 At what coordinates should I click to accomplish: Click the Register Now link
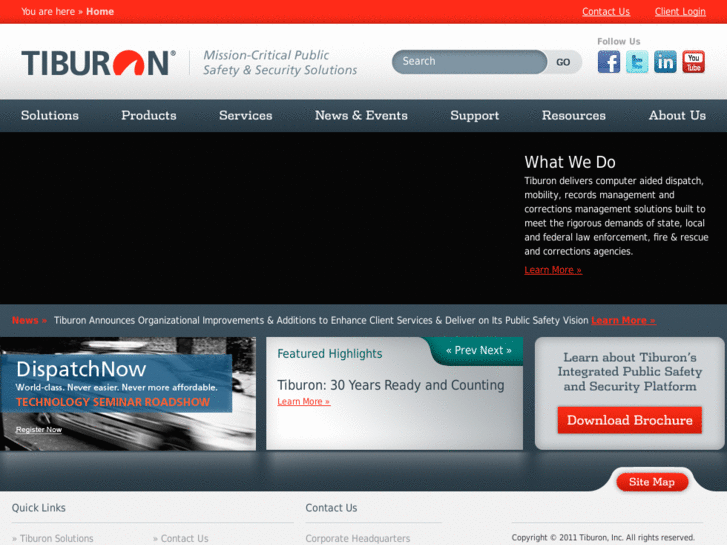coord(38,430)
